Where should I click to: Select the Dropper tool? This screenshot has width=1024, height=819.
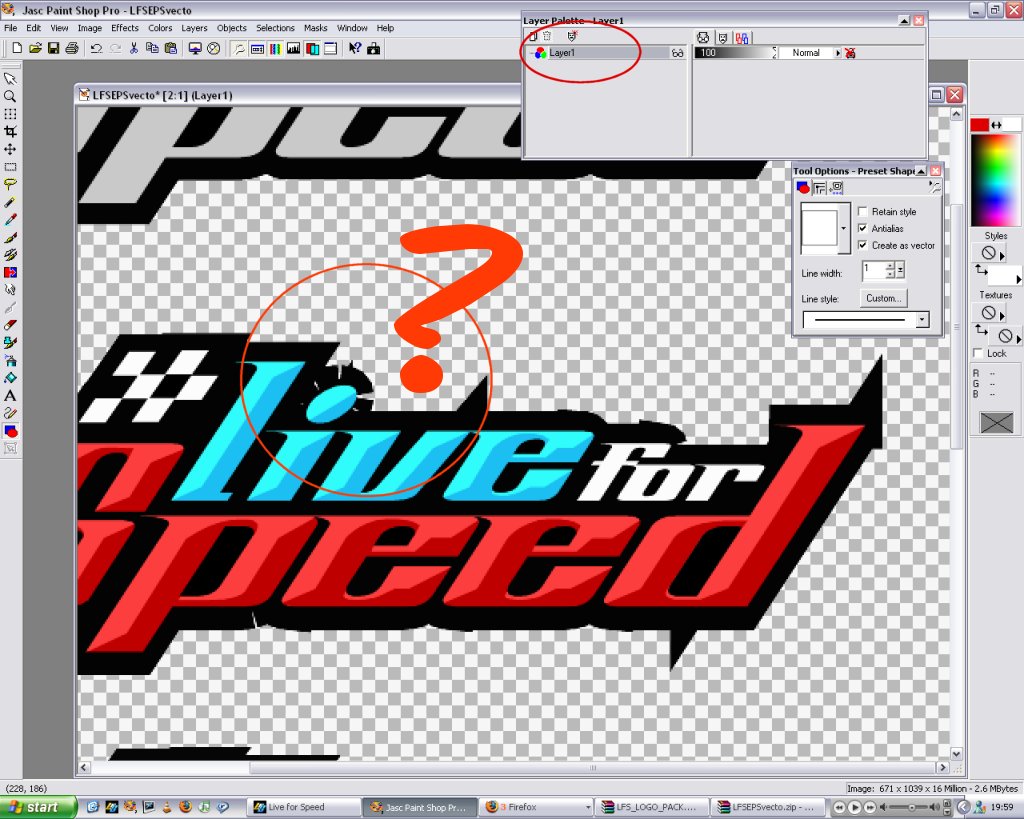tap(10, 220)
